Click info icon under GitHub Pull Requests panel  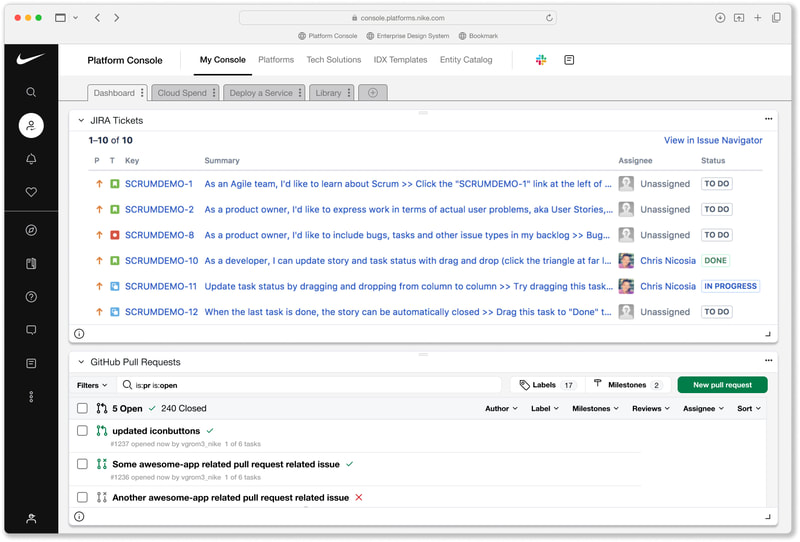click(x=79, y=516)
